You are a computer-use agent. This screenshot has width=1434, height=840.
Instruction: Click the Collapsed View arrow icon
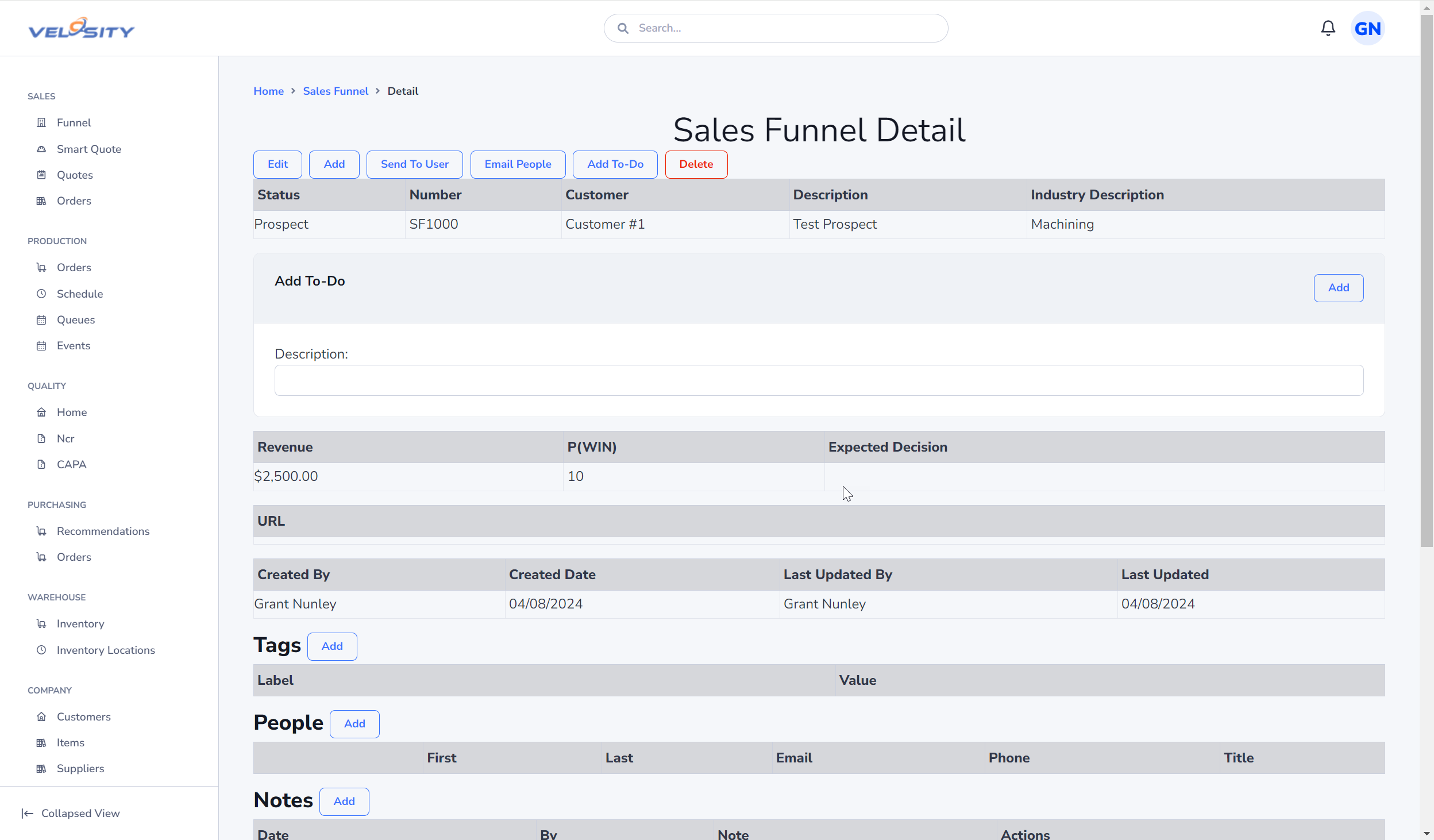tap(27, 813)
